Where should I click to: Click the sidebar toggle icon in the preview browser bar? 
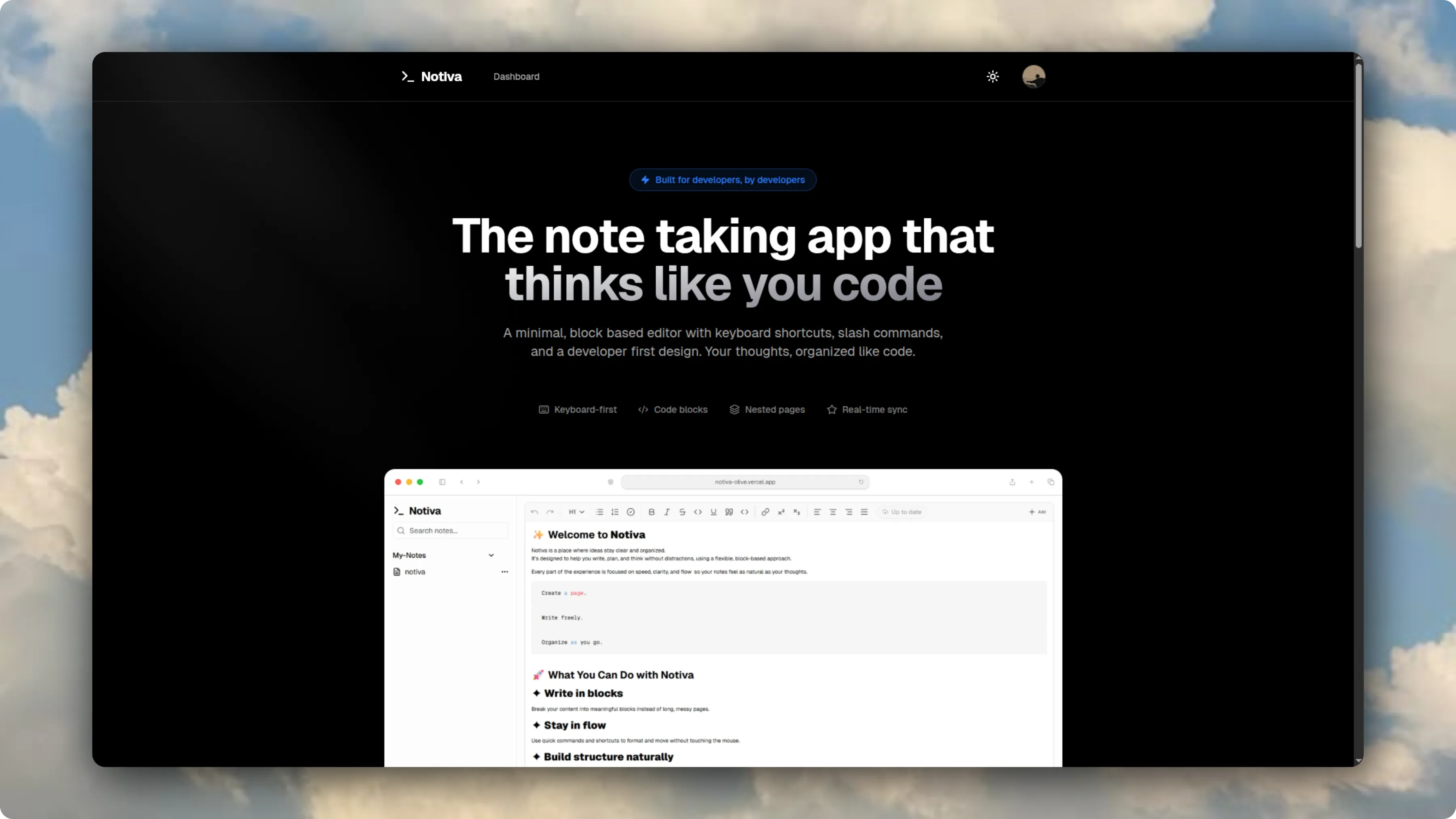click(442, 482)
